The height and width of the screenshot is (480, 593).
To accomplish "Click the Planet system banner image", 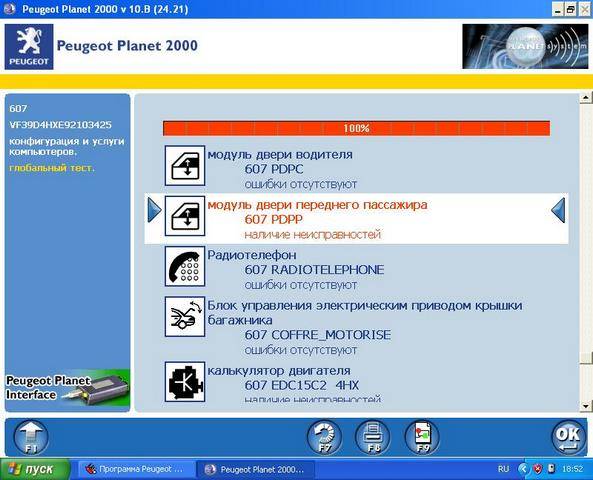I will (x=525, y=47).
